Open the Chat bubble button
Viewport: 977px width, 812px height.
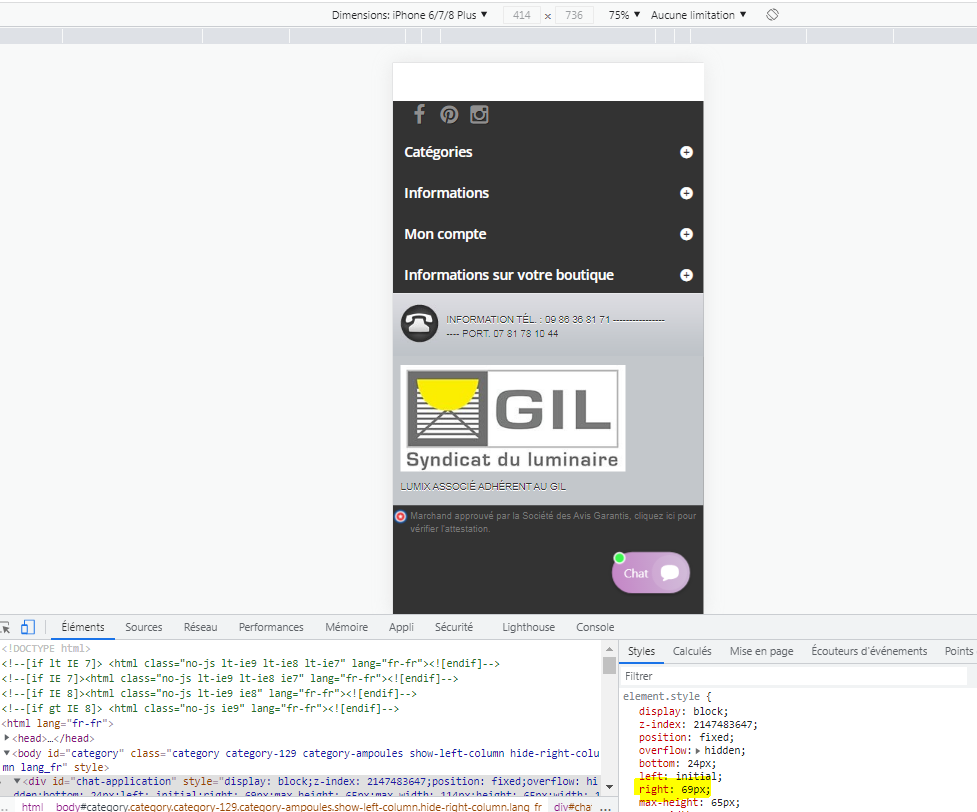pyautogui.click(x=651, y=573)
